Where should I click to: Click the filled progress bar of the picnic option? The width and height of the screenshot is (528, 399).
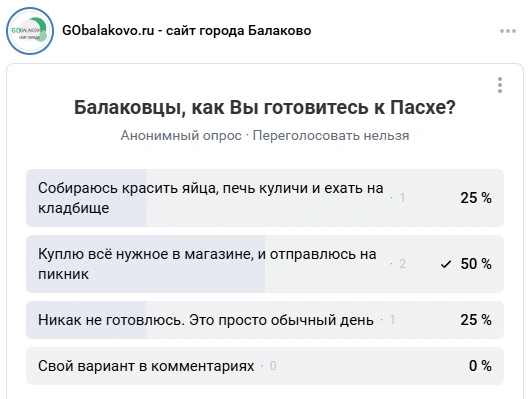tap(145, 264)
